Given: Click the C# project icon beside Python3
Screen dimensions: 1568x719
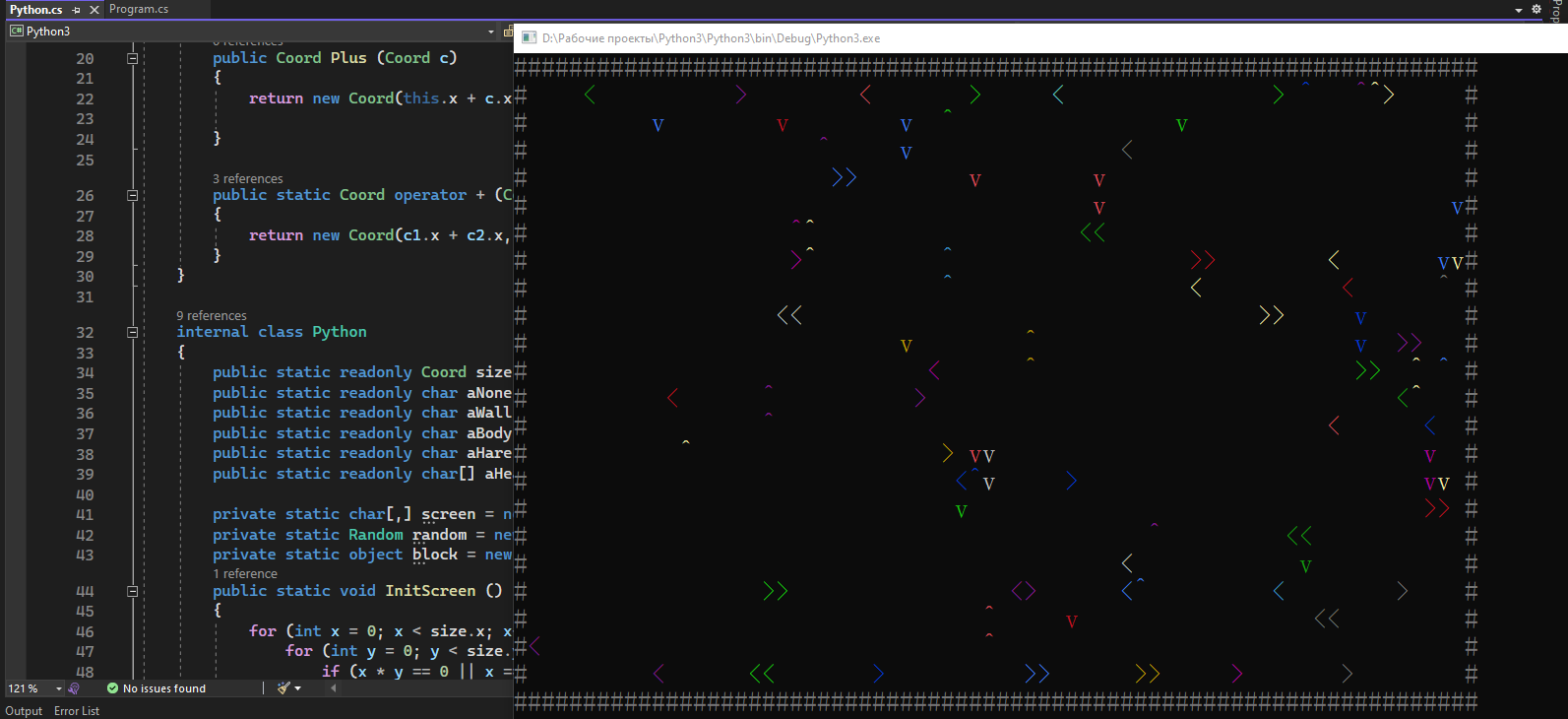Looking at the screenshot, I should (16, 32).
